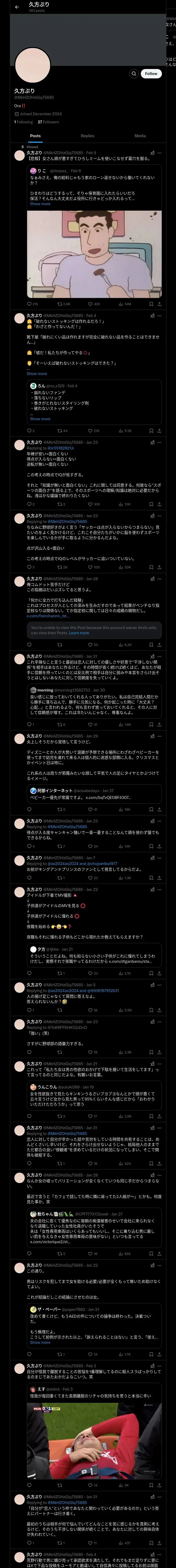The image size is (176, 1568).
Task: Click the profile search magnifier icon
Action: point(133,74)
